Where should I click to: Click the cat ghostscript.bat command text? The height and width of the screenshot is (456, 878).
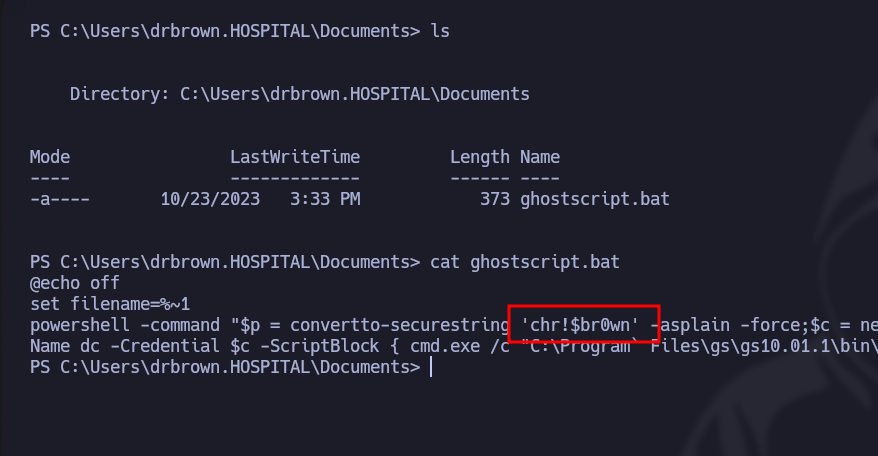(525, 262)
